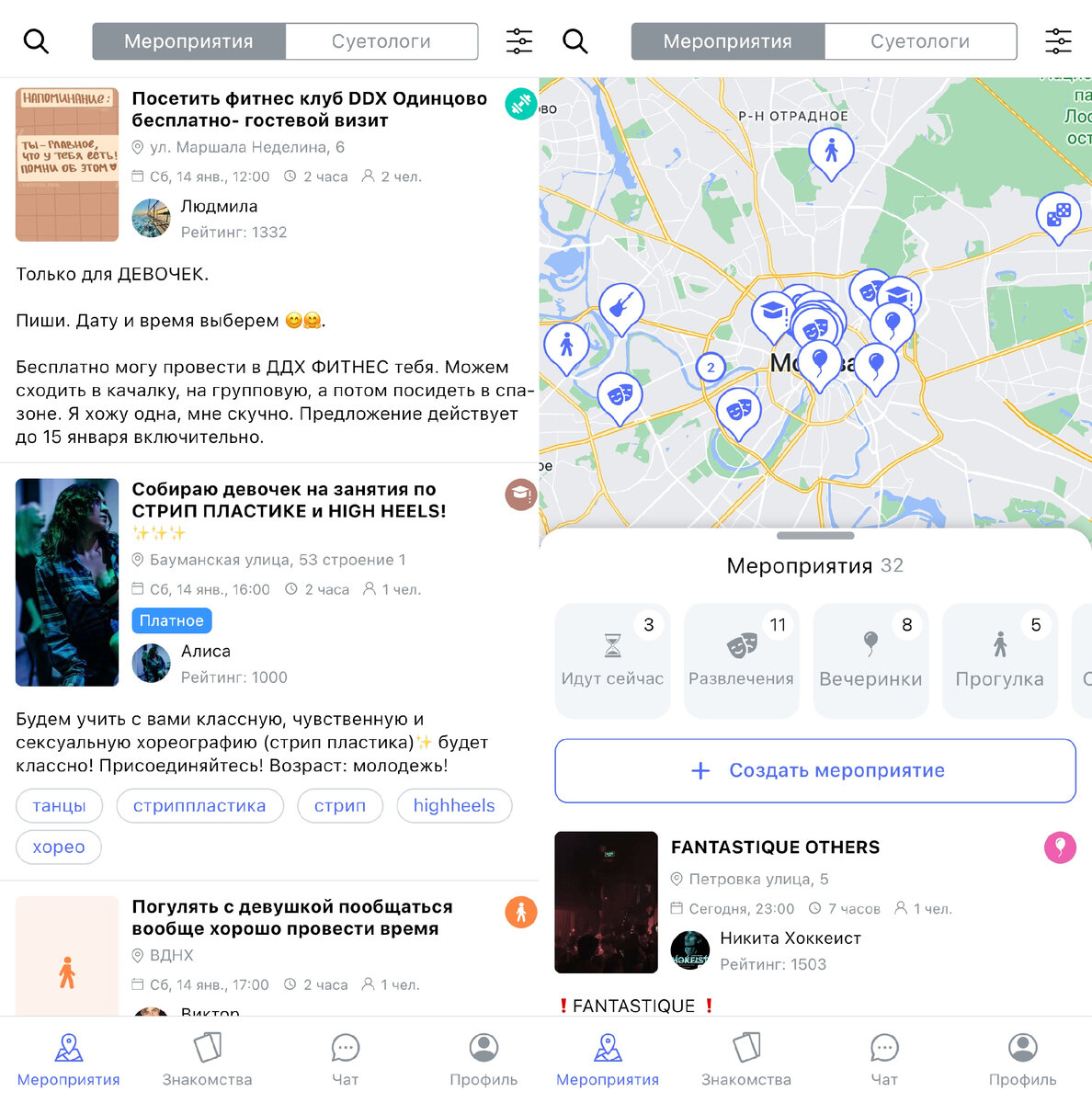The height and width of the screenshot is (1103, 1092).
Task: Open the strip dance event photo
Action: (67, 582)
